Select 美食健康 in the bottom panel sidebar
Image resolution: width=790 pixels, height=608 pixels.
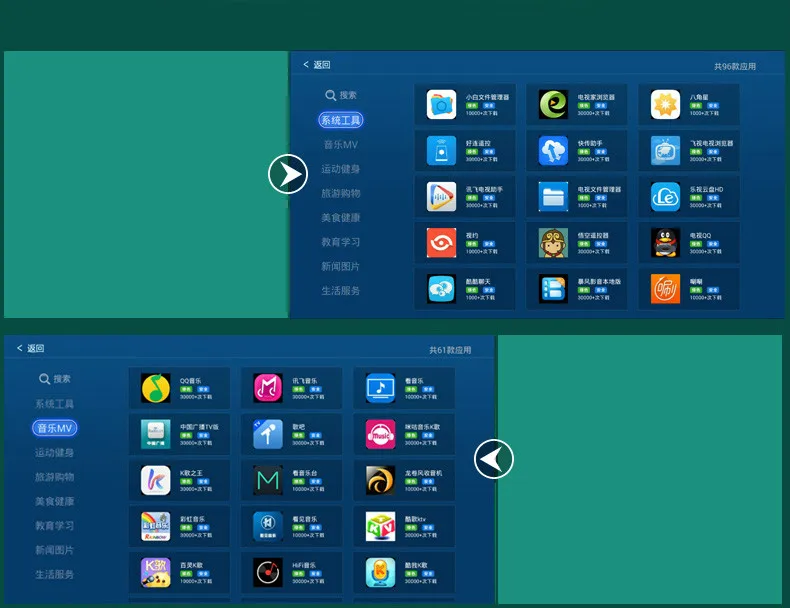(x=54, y=502)
